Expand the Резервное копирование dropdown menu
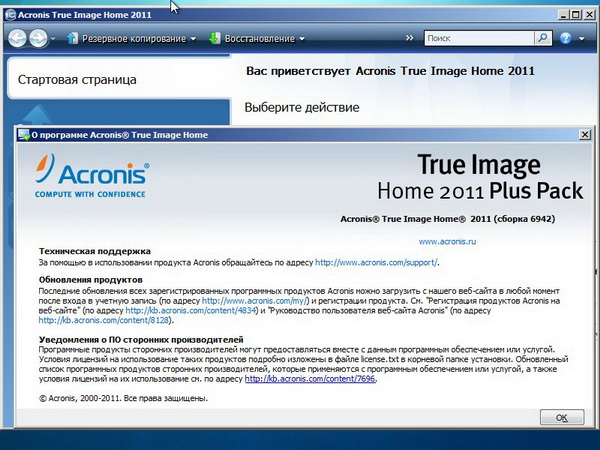 pos(193,39)
